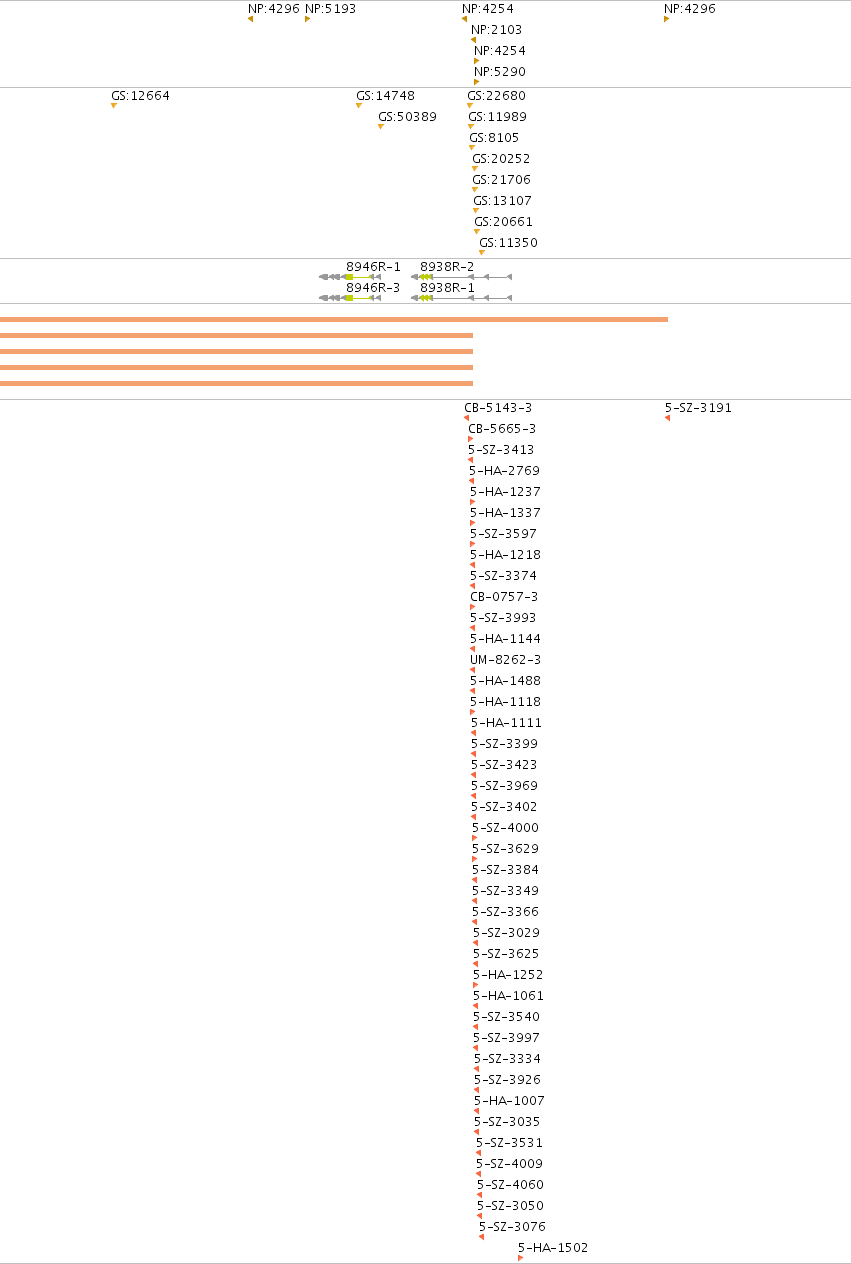851x1264 pixels.
Task: Select transcript 8946R-1 label
Action: (x=373, y=267)
